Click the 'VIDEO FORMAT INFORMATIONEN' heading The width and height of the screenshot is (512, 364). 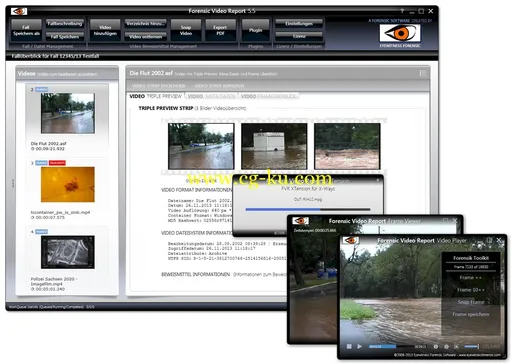click(x=196, y=190)
